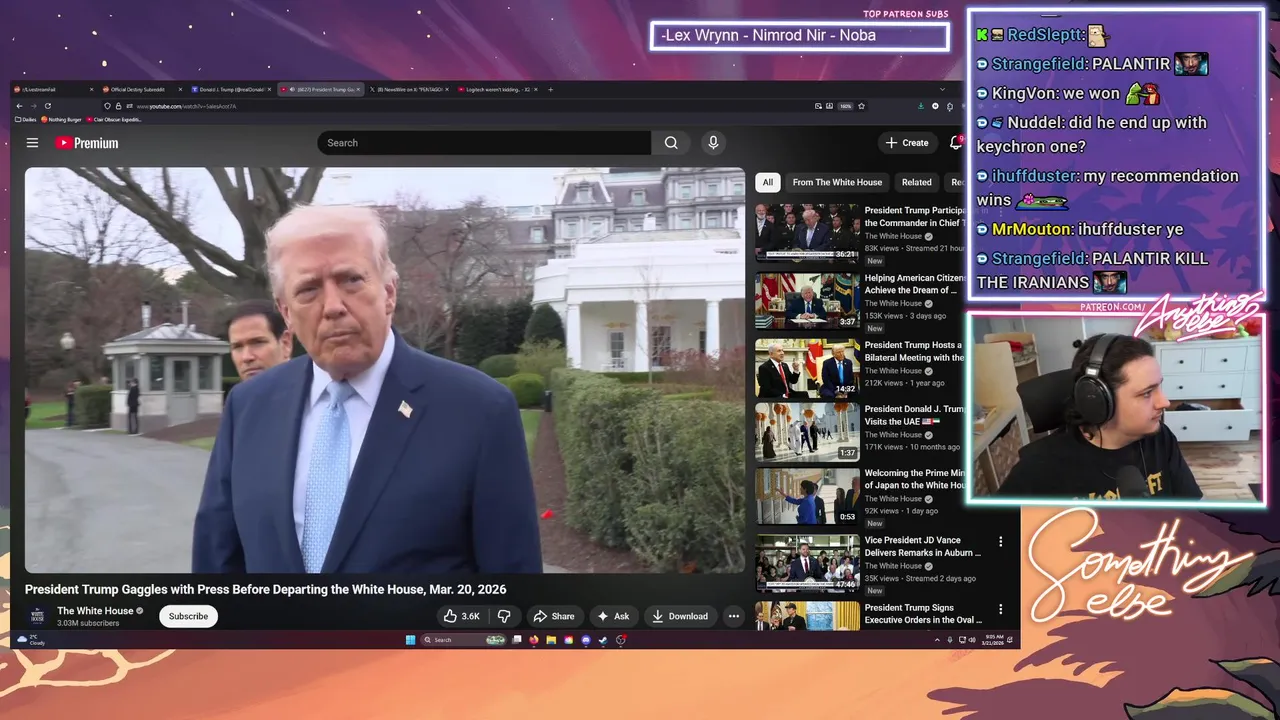
Task: Go back with the browser back arrow
Action: [19, 106]
